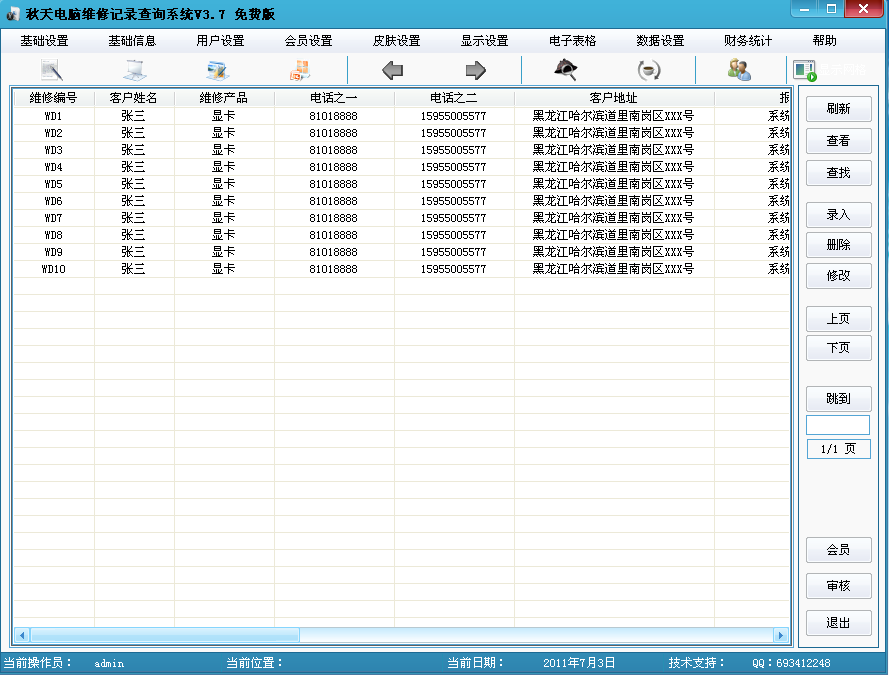Click the coffee cup refresh icon
The width and height of the screenshot is (889, 675).
point(649,70)
